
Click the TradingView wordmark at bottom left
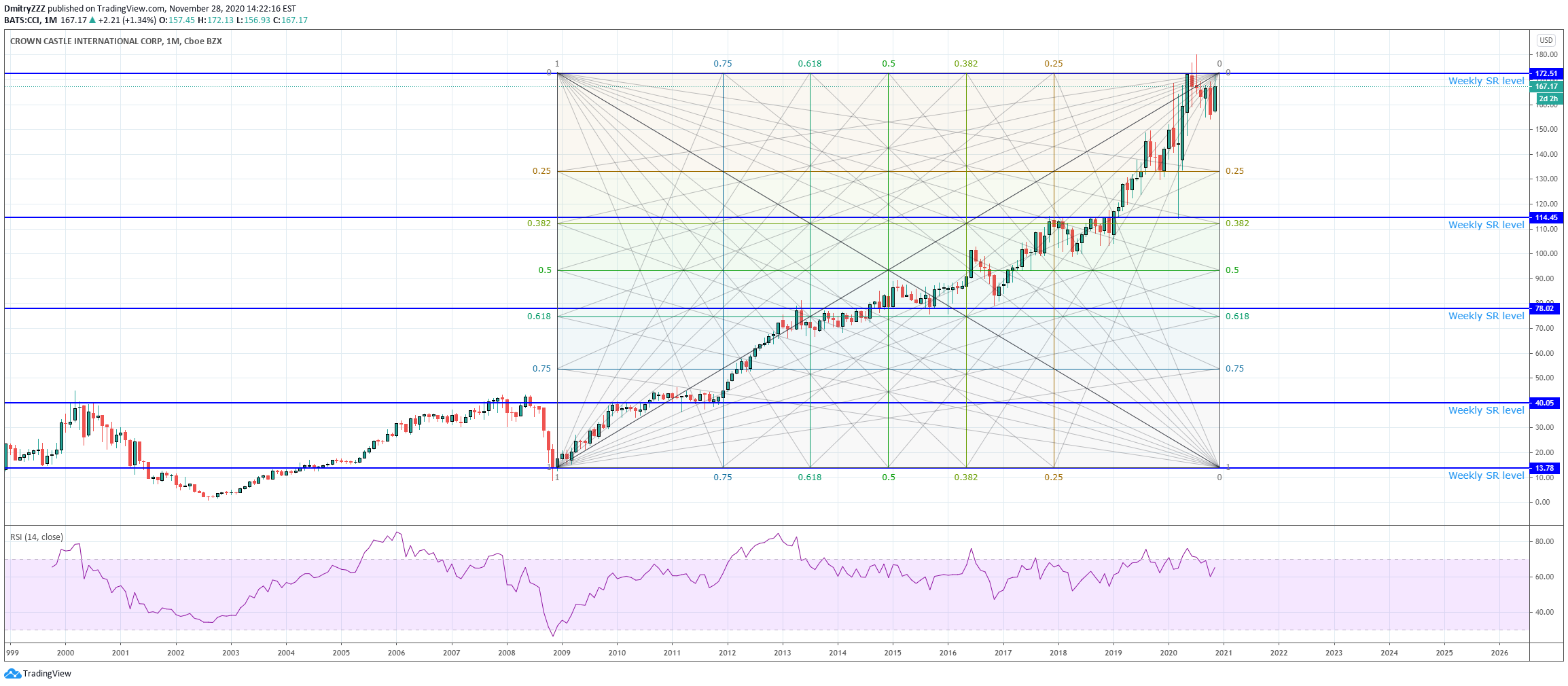47,674
